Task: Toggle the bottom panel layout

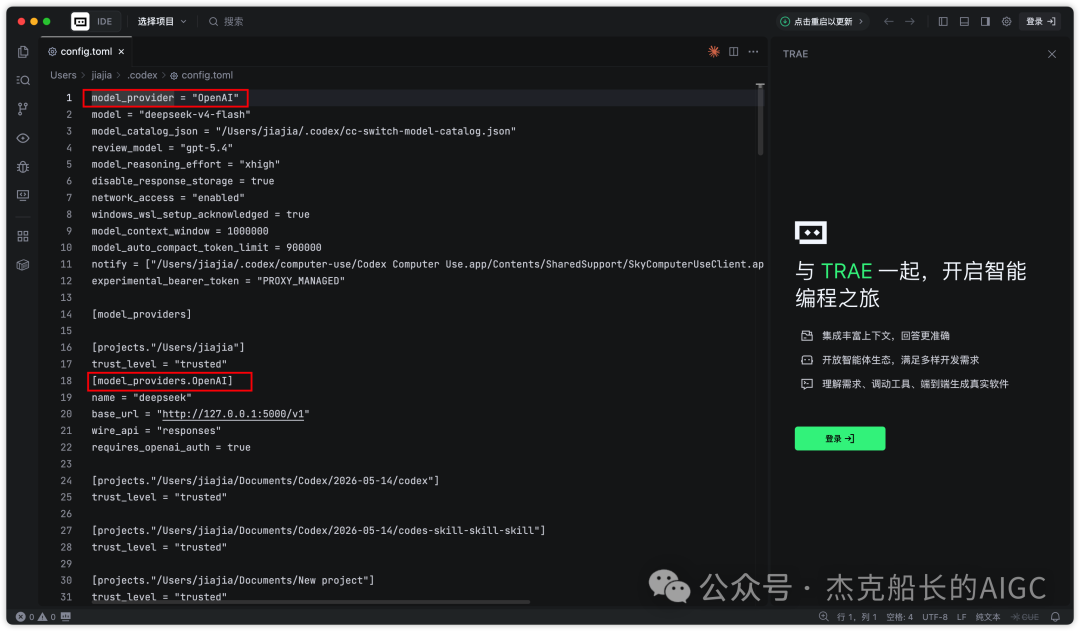Action: tap(964, 21)
